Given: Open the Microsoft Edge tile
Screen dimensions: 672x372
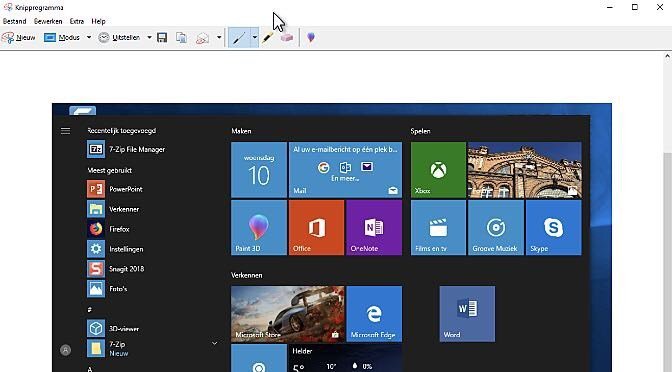Looking at the screenshot, I should tap(374, 314).
